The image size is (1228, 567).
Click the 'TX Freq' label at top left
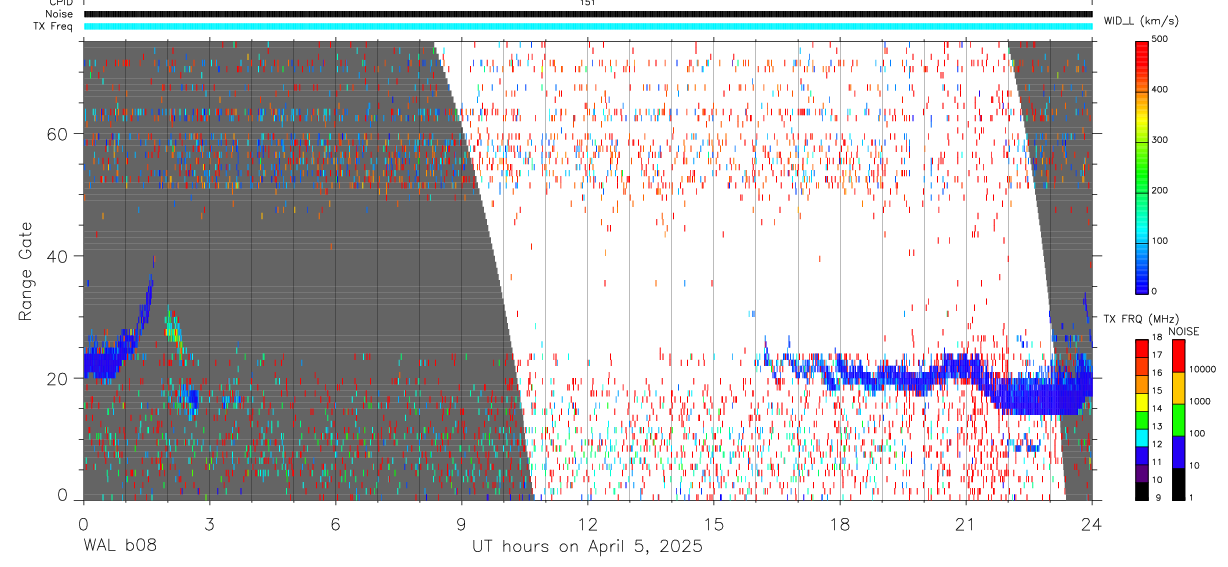54,26
